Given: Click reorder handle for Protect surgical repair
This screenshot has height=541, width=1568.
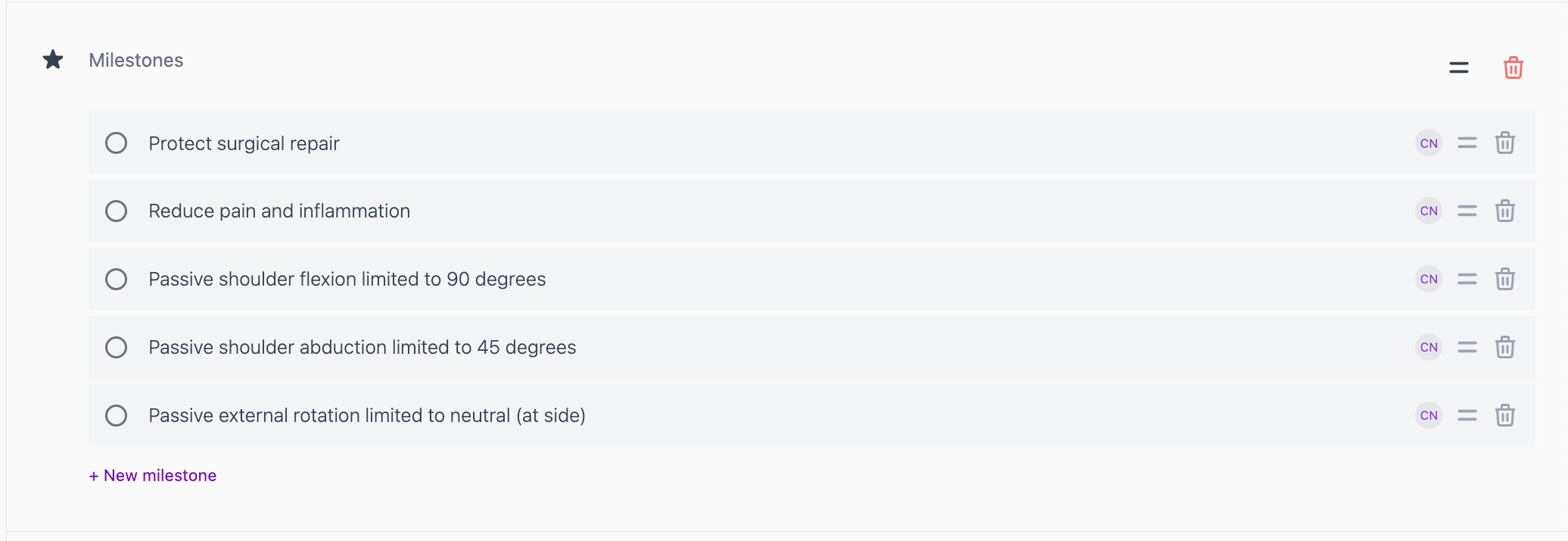Looking at the screenshot, I should (1467, 143).
